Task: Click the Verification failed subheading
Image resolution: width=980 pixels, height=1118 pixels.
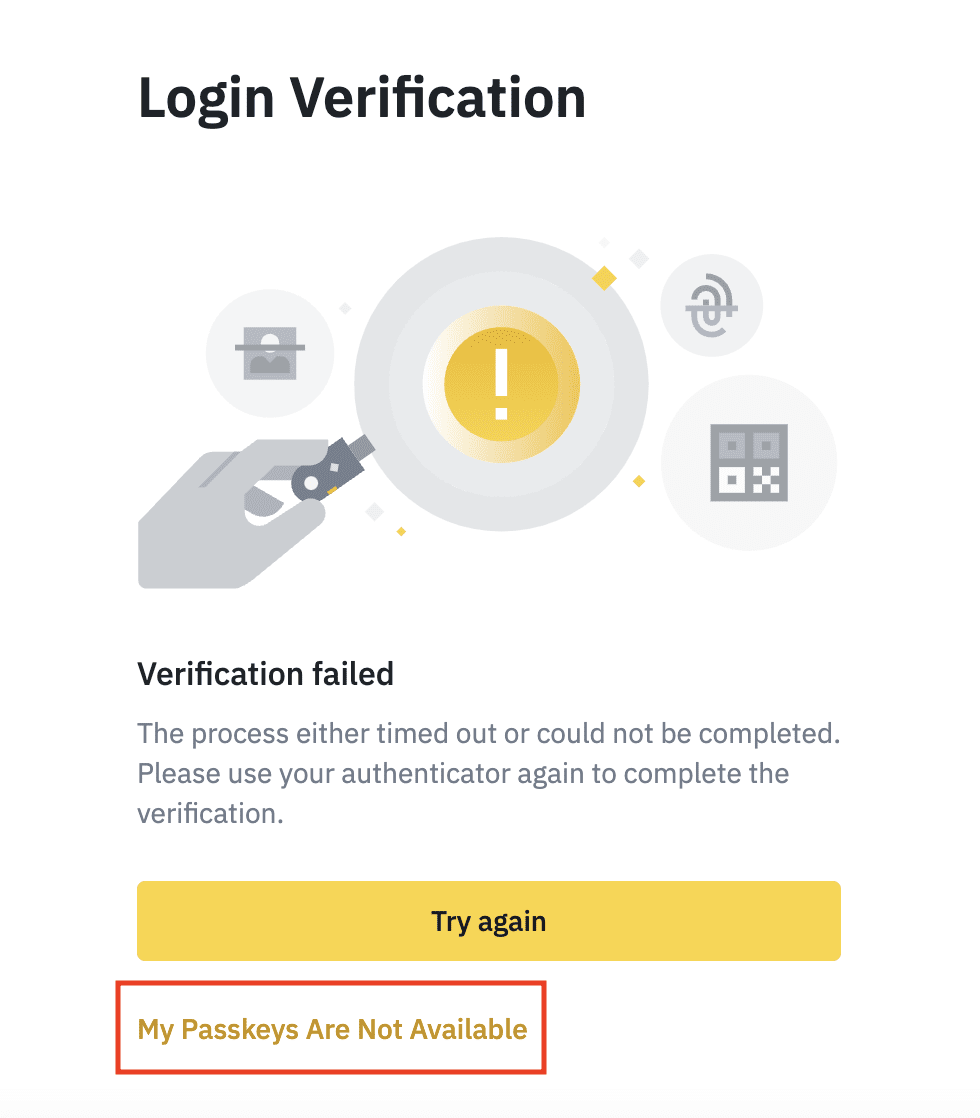Action: tap(265, 674)
